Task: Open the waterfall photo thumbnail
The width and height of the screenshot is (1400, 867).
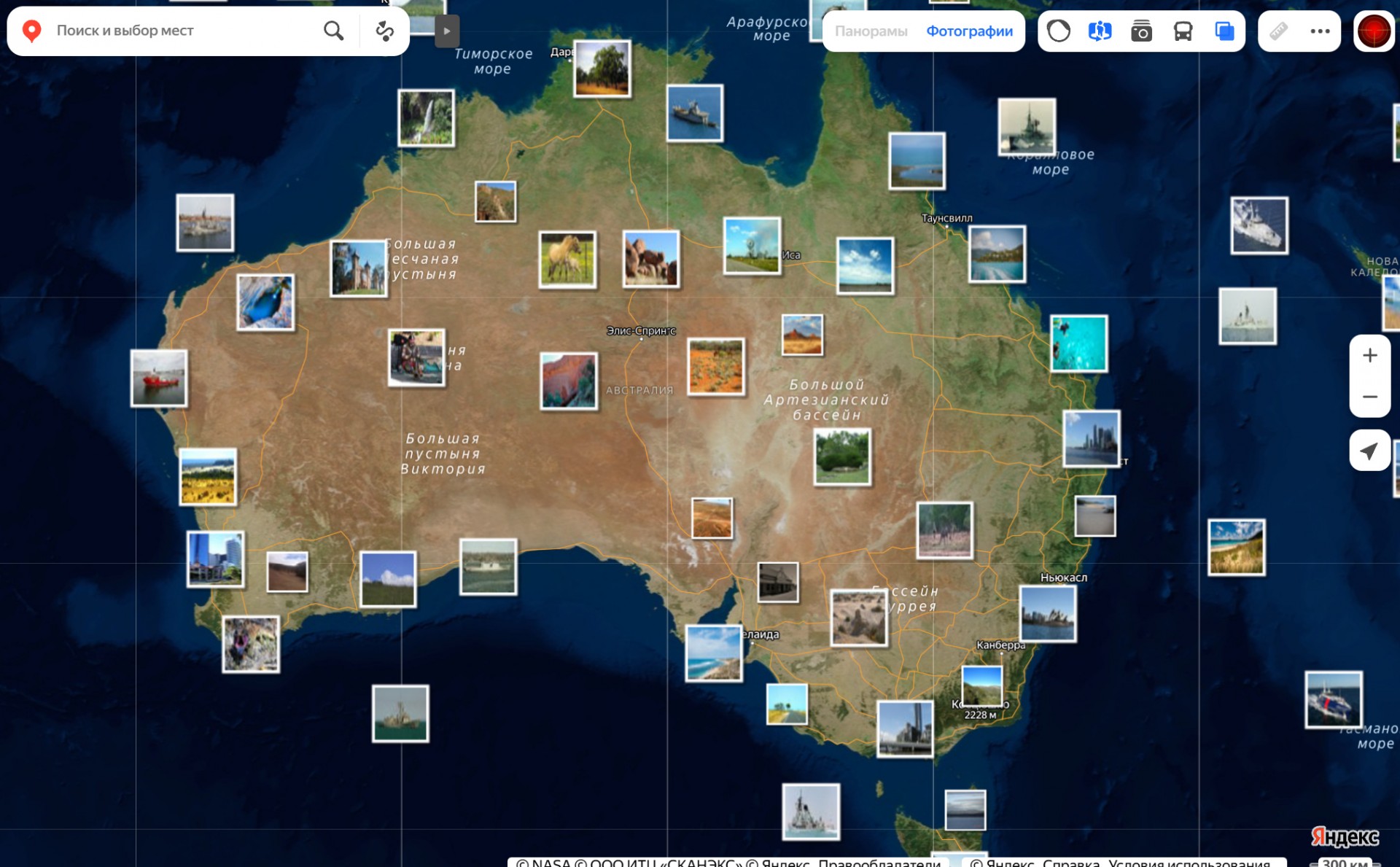Action: pos(426,117)
